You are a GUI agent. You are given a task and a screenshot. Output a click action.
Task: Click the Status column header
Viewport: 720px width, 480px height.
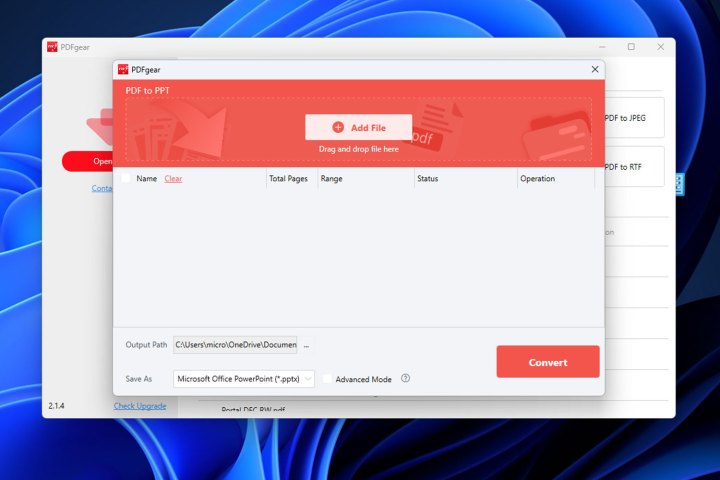pos(428,179)
